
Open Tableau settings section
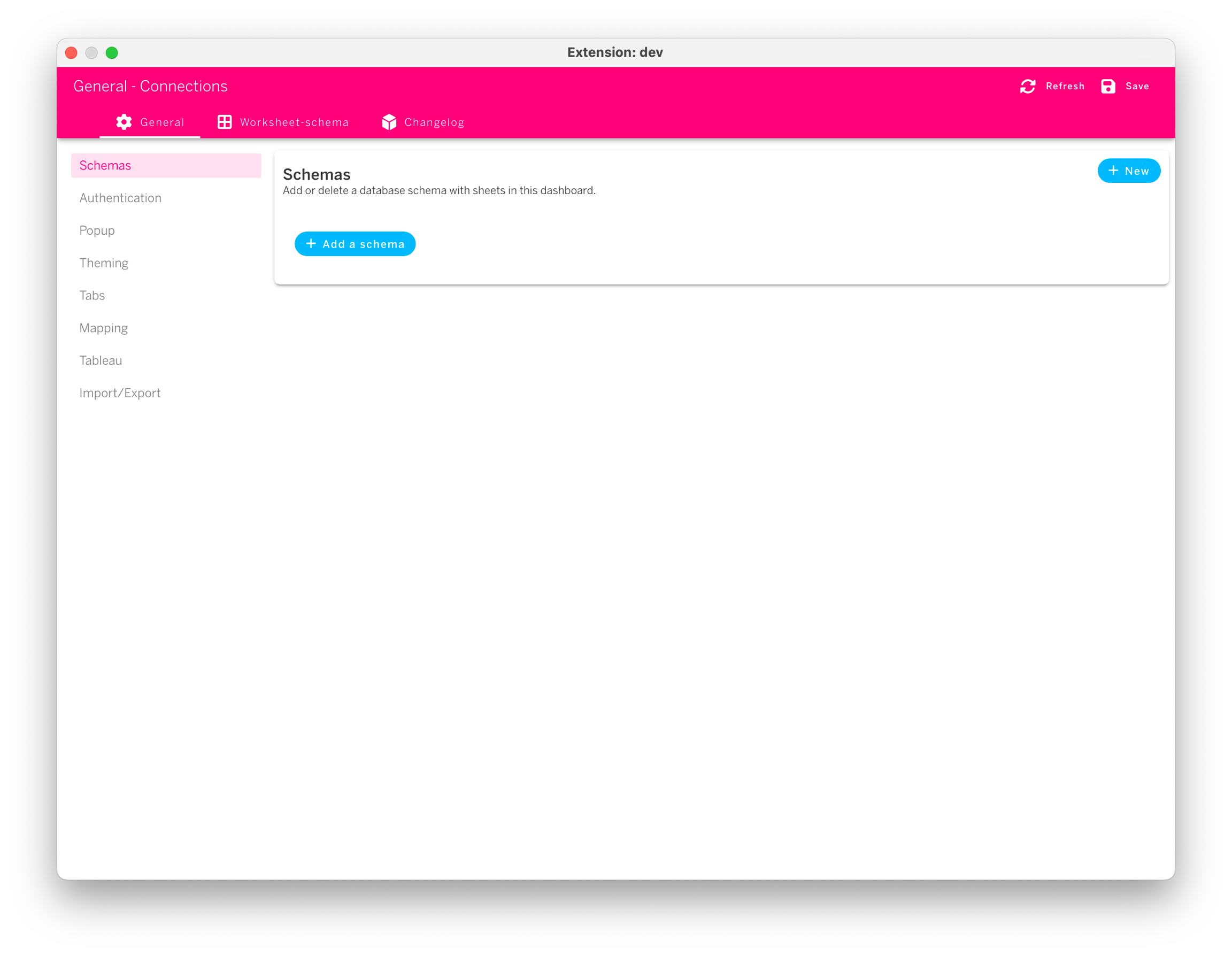pyautogui.click(x=101, y=360)
